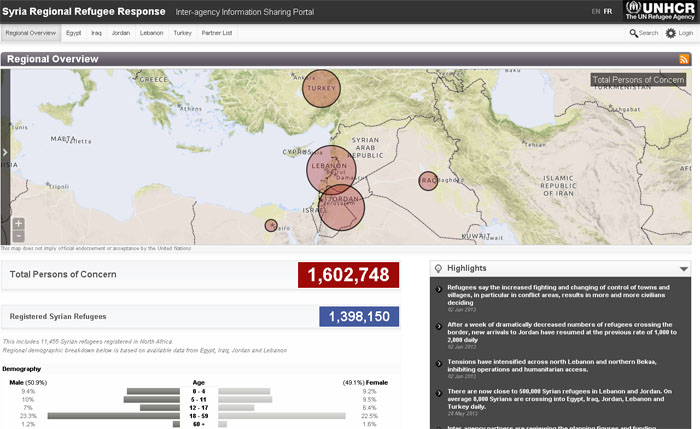Open the Jordan tab

pos(121,33)
